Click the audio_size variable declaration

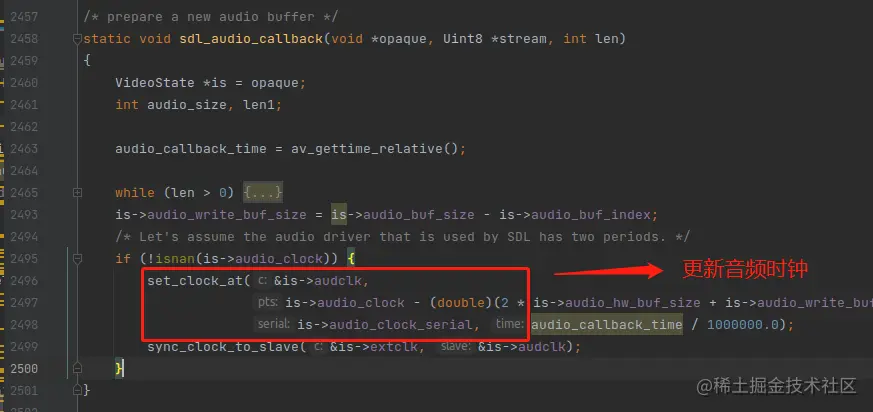pos(187,105)
